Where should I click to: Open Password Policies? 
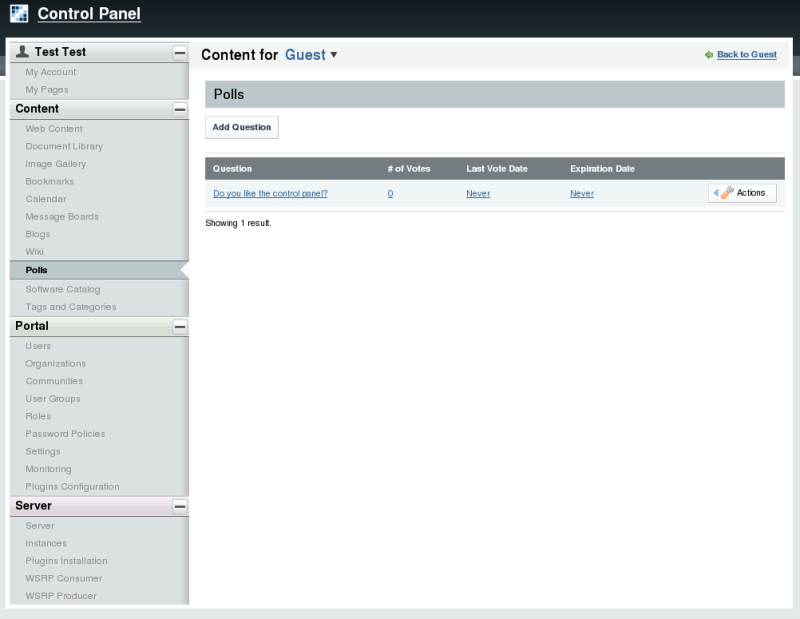65,434
